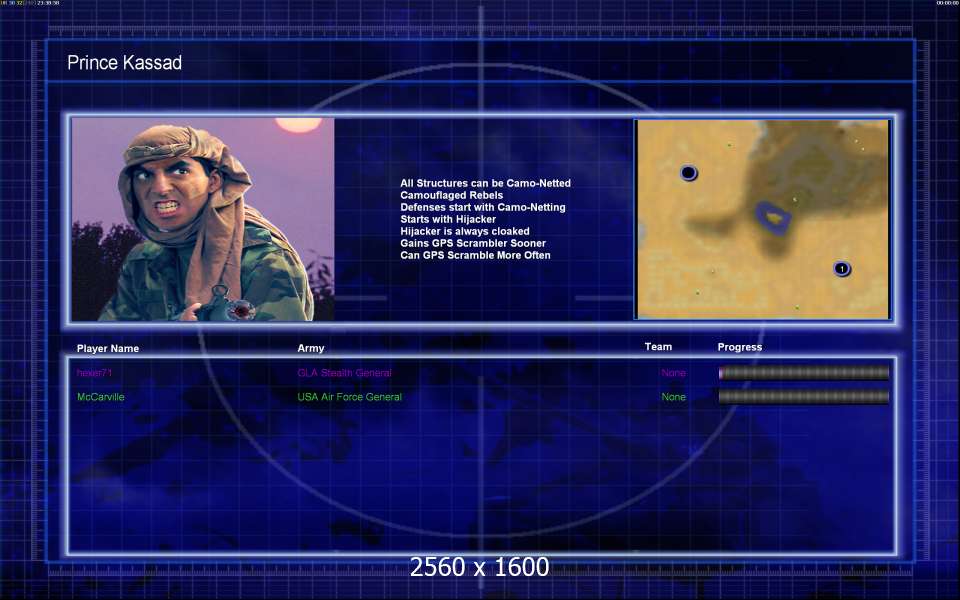Screen dimensions: 960x600
Task: Click the Team column header
Action: pos(658,347)
